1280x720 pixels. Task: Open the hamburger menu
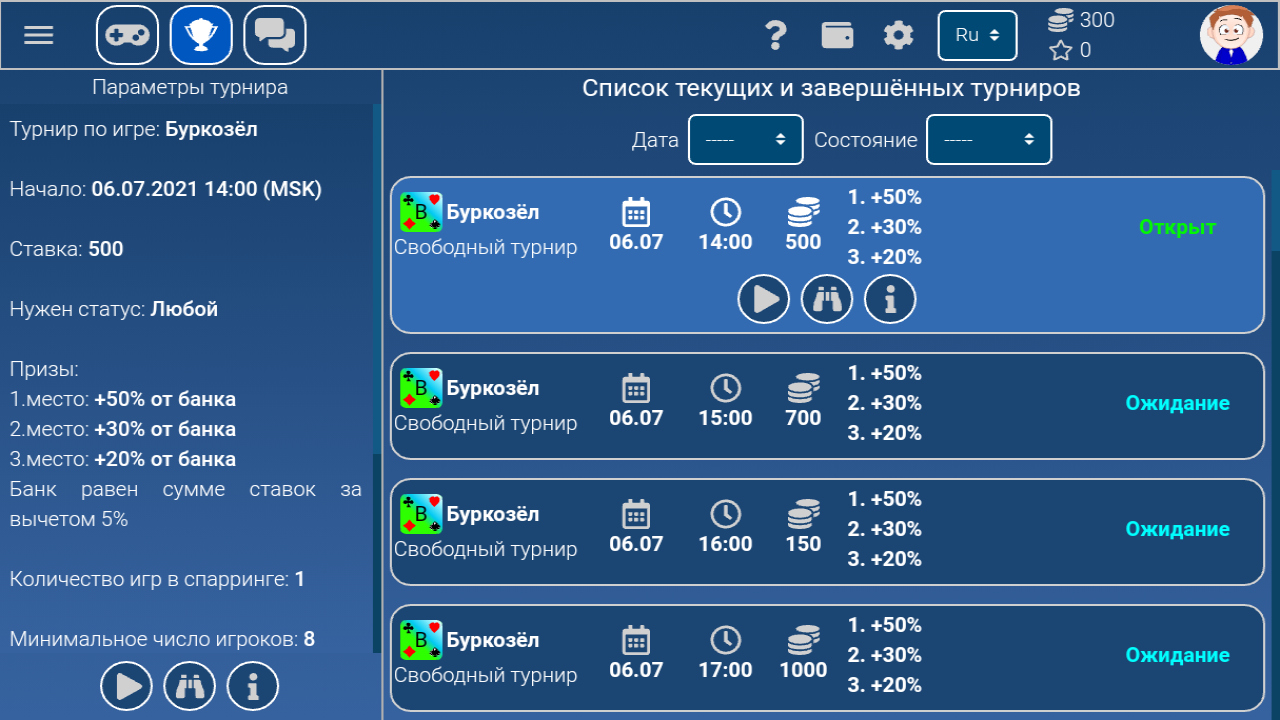coord(38,34)
